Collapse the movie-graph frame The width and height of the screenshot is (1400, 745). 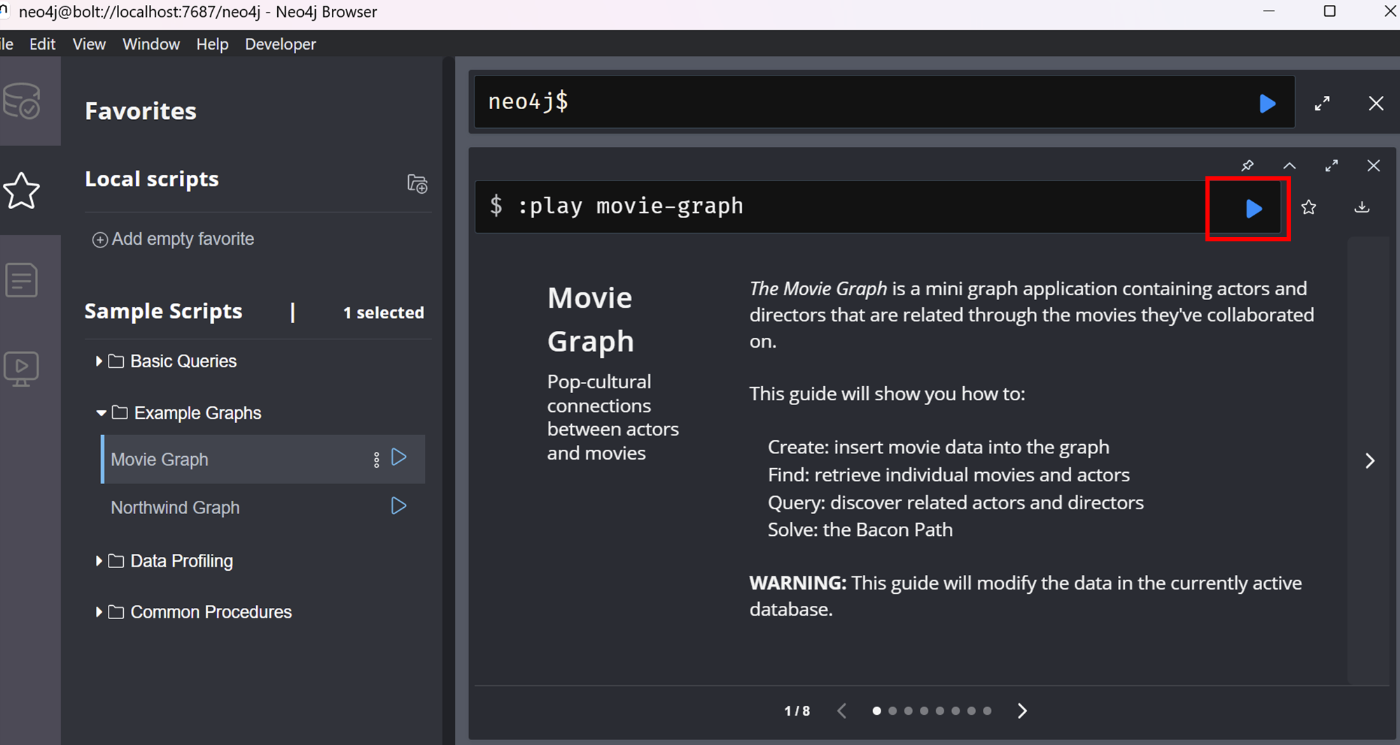(1289, 166)
